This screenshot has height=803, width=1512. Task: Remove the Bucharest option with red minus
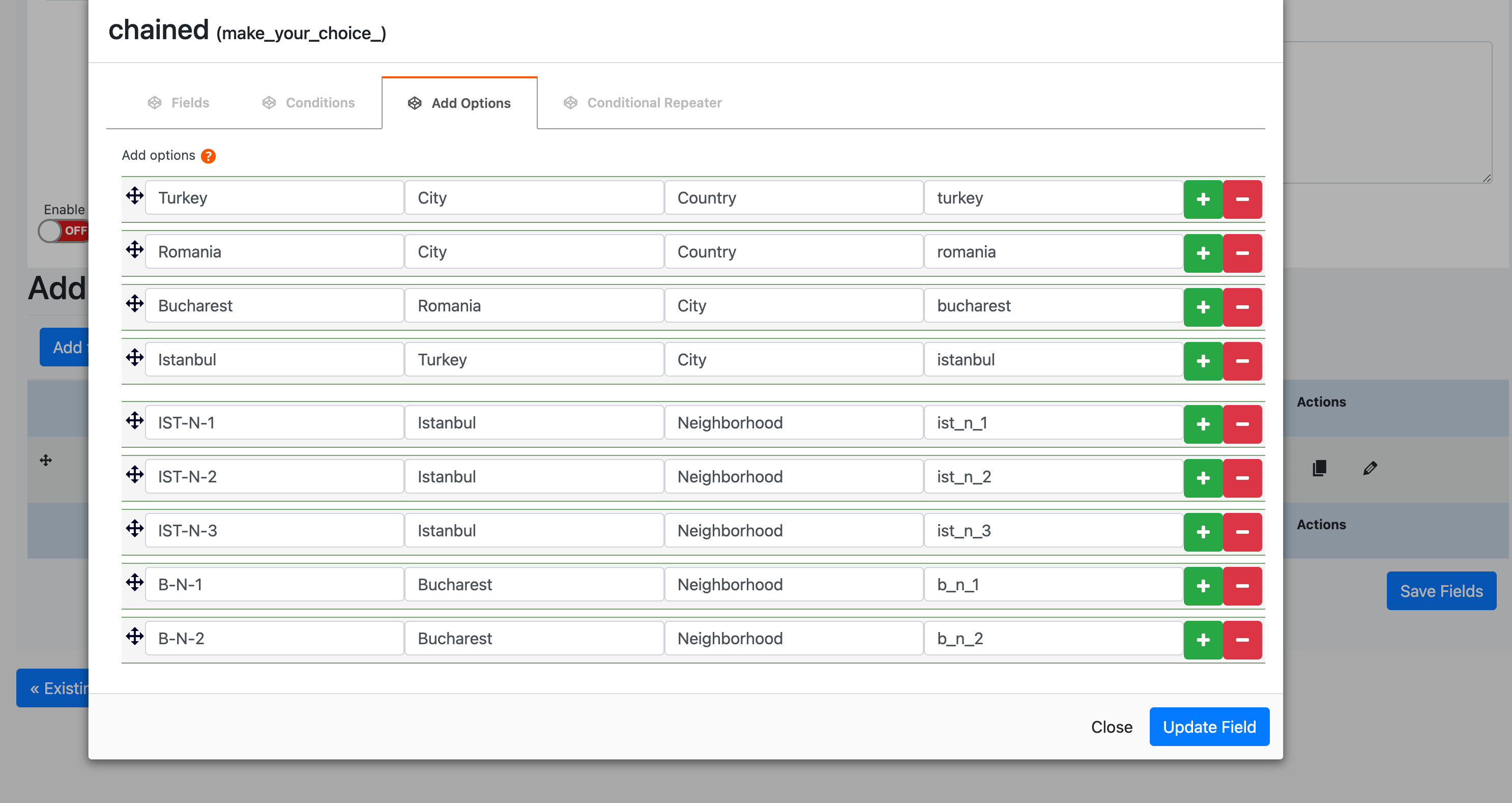click(x=1242, y=307)
